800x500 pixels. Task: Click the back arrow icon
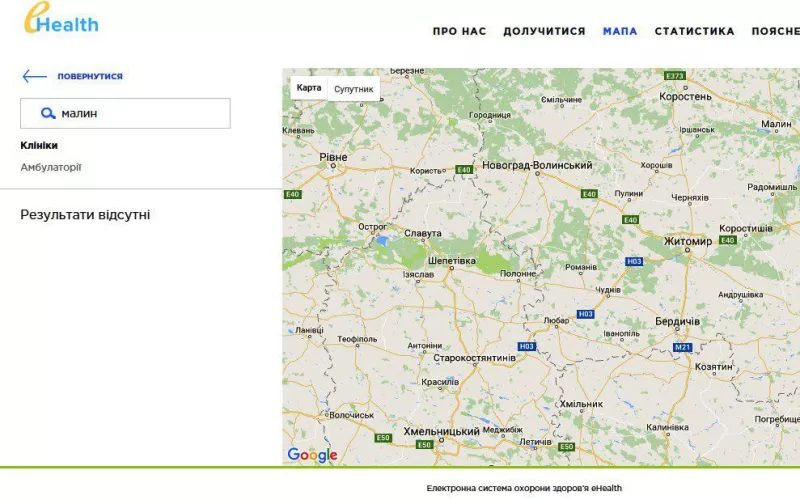(x=34, y=76)
